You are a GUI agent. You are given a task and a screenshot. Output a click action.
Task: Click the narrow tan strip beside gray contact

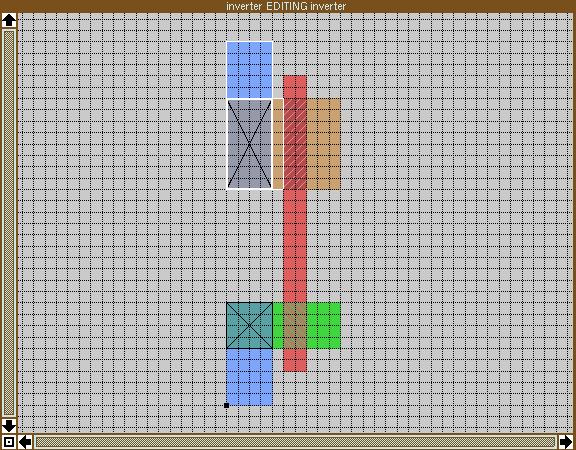pyautogui.click(x=278, y=144)
